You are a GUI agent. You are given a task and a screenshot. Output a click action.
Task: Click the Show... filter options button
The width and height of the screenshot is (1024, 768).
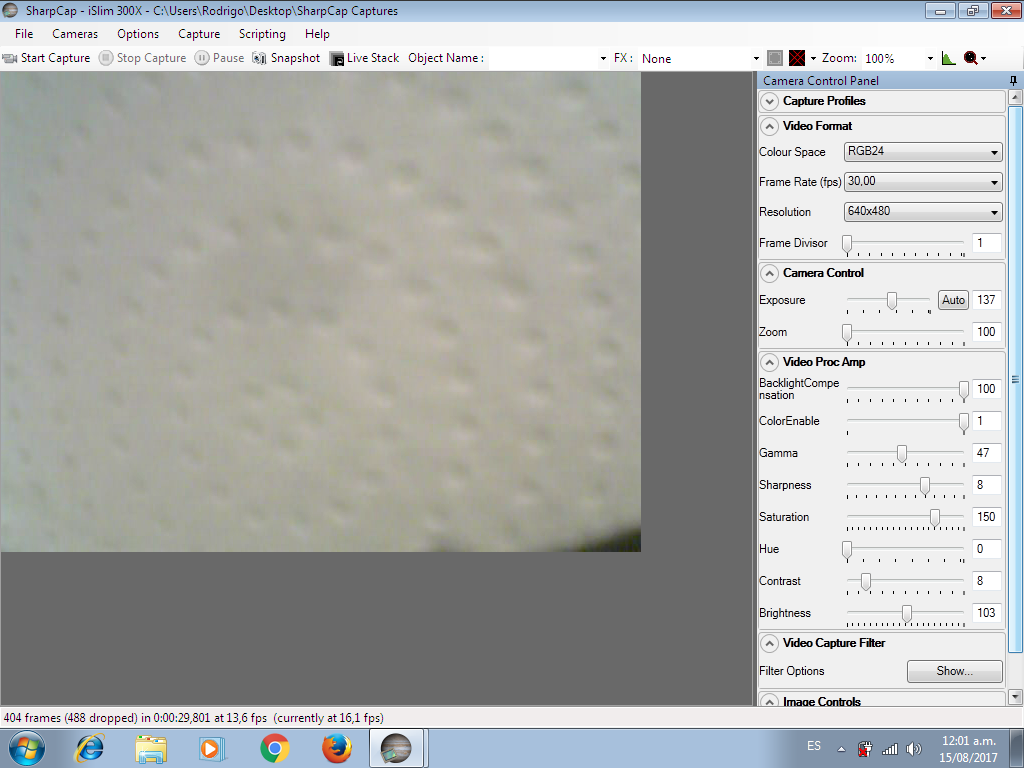click(x=954, y=671)
